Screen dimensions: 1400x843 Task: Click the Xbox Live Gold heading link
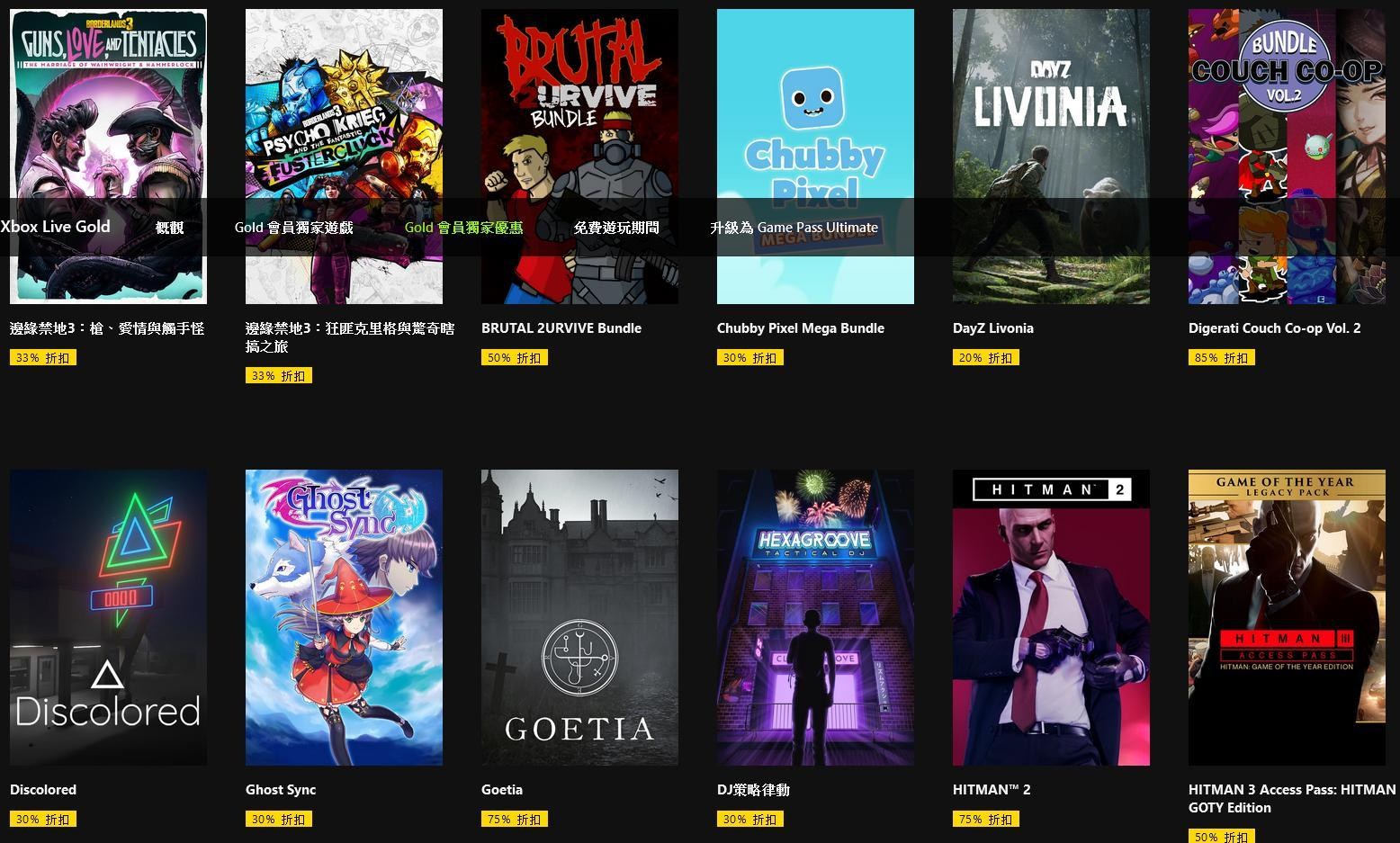click(x=55, y=227)
